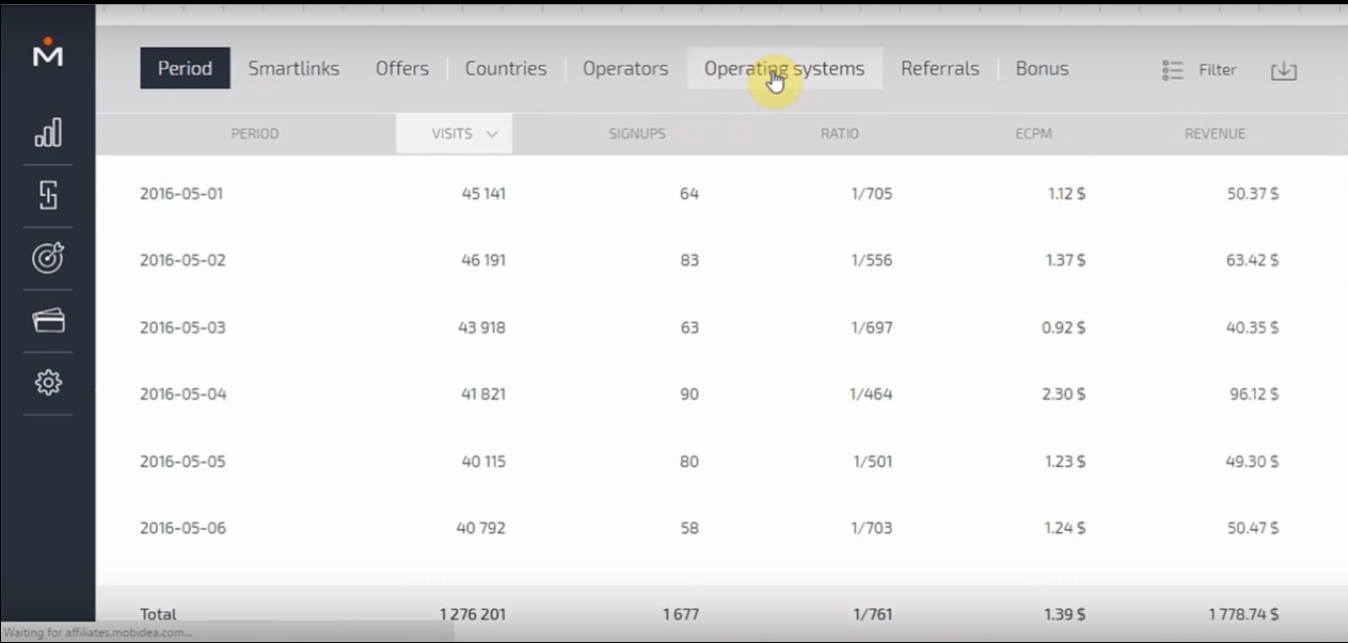
Task: Sort by the ECPM column header
Action: [x=1034, y=133]
